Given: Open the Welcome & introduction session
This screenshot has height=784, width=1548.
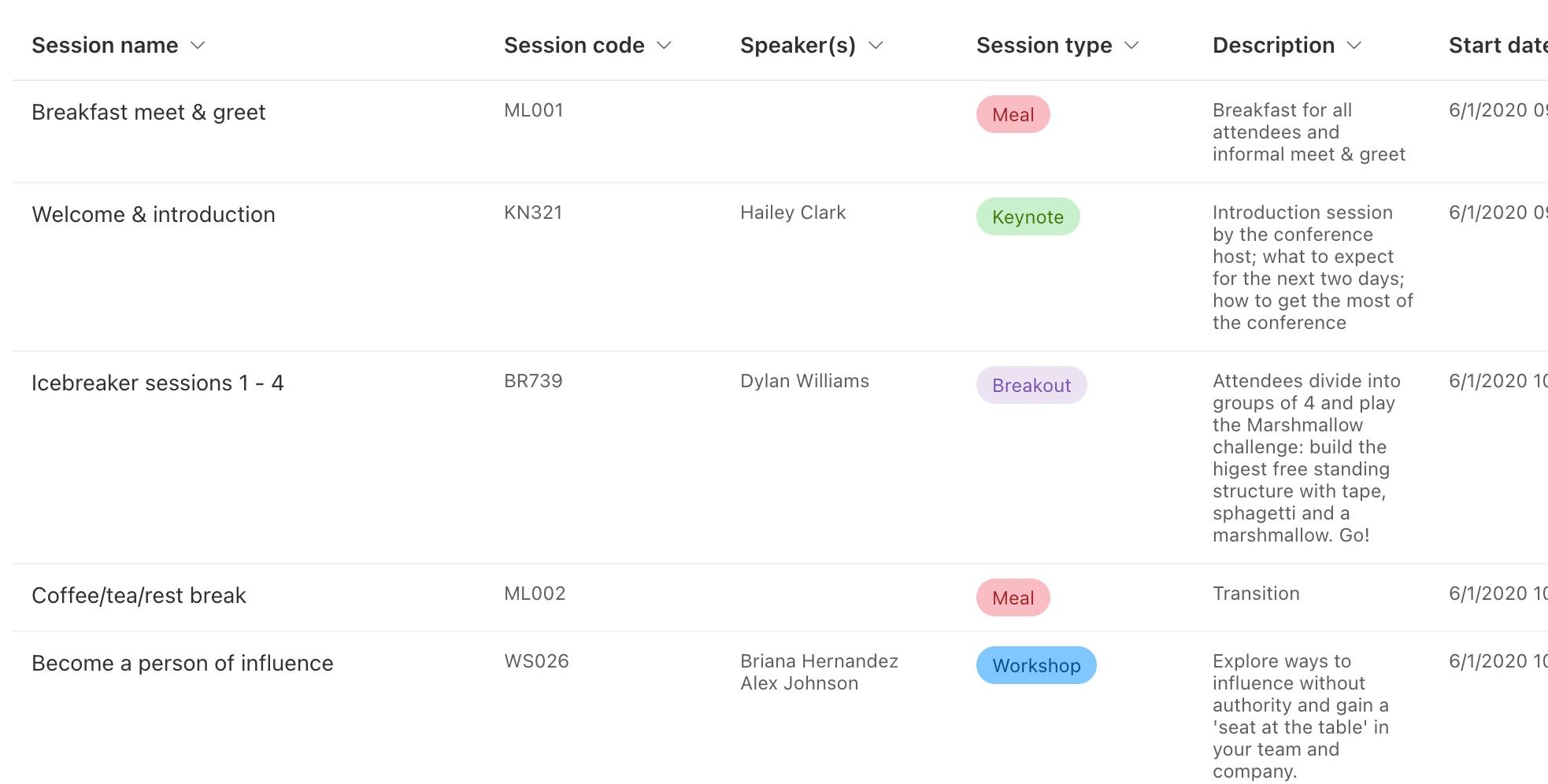Looking at the screenshot, I should [154, 215].
